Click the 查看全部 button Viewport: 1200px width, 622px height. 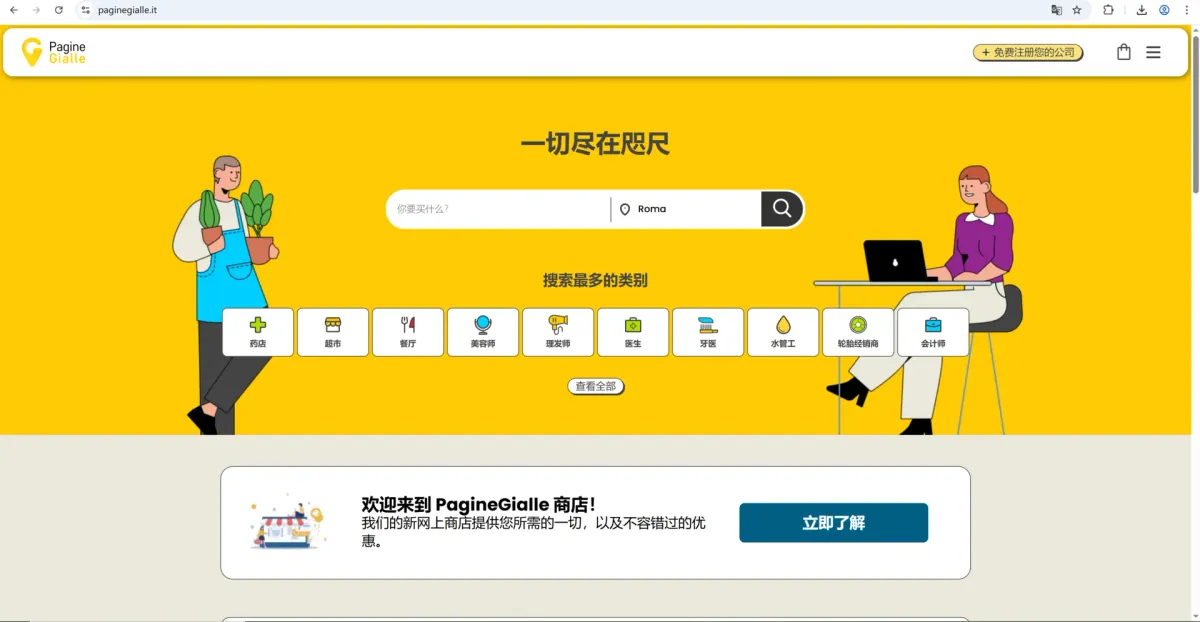pos(596,386)
